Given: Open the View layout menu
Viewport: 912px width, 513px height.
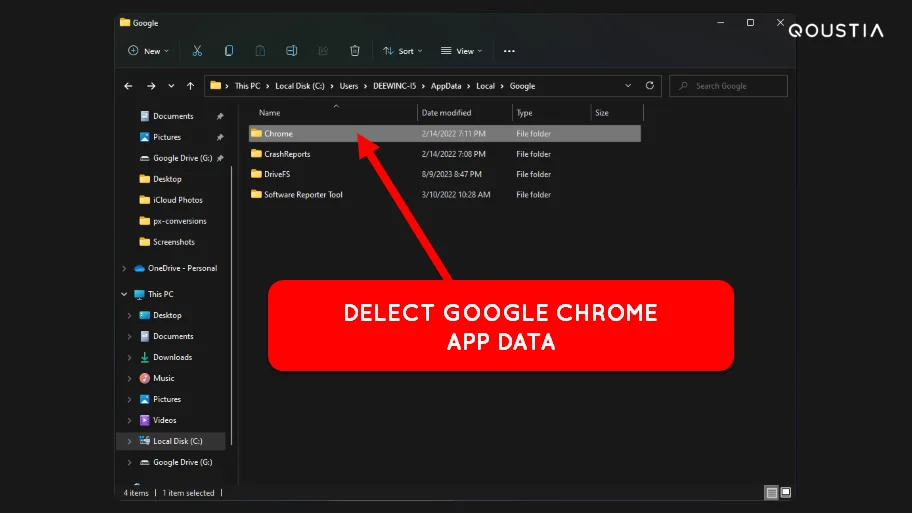Looking at the screenshot, I should [462, 51].
